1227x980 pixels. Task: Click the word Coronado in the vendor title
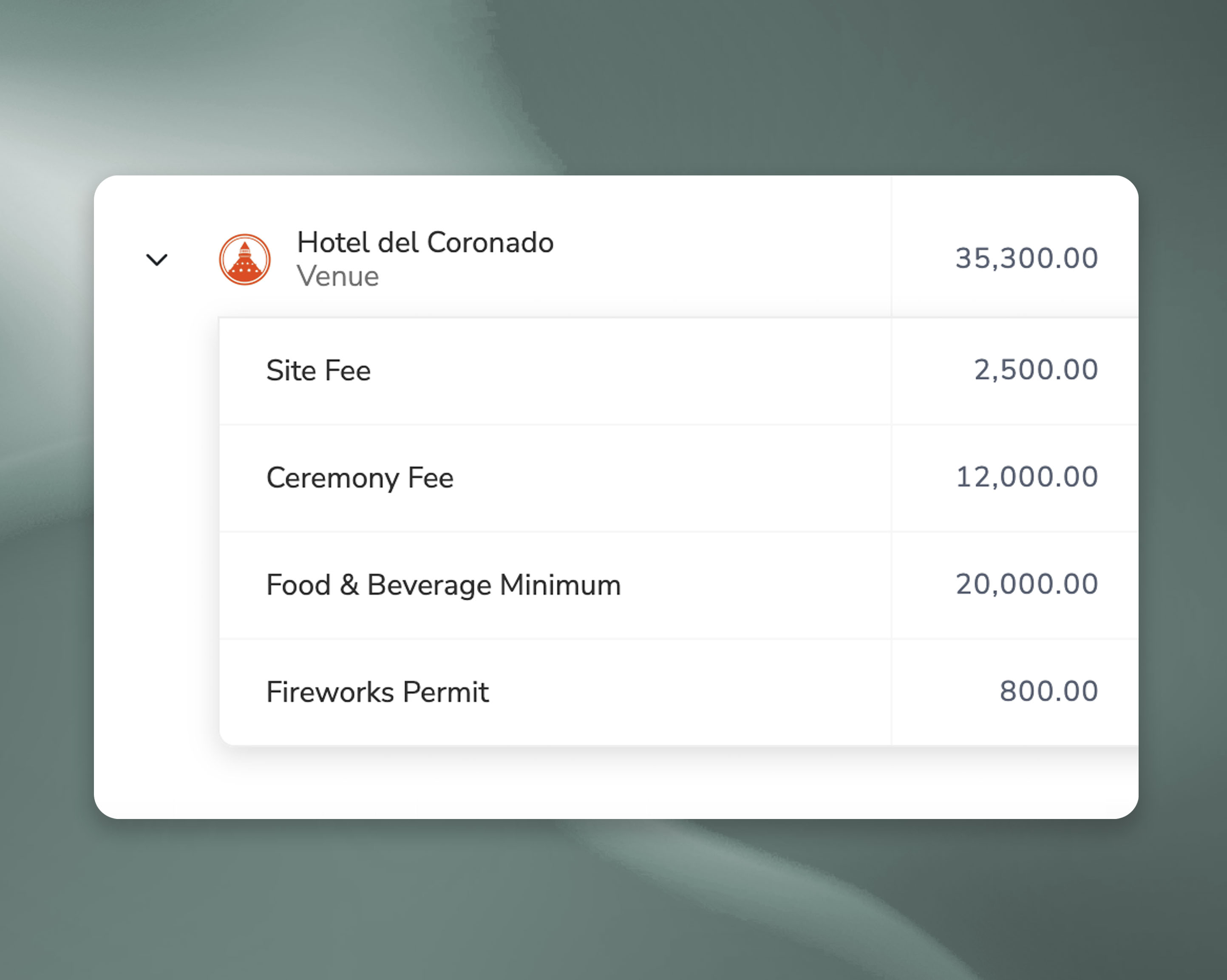point(490,243)
